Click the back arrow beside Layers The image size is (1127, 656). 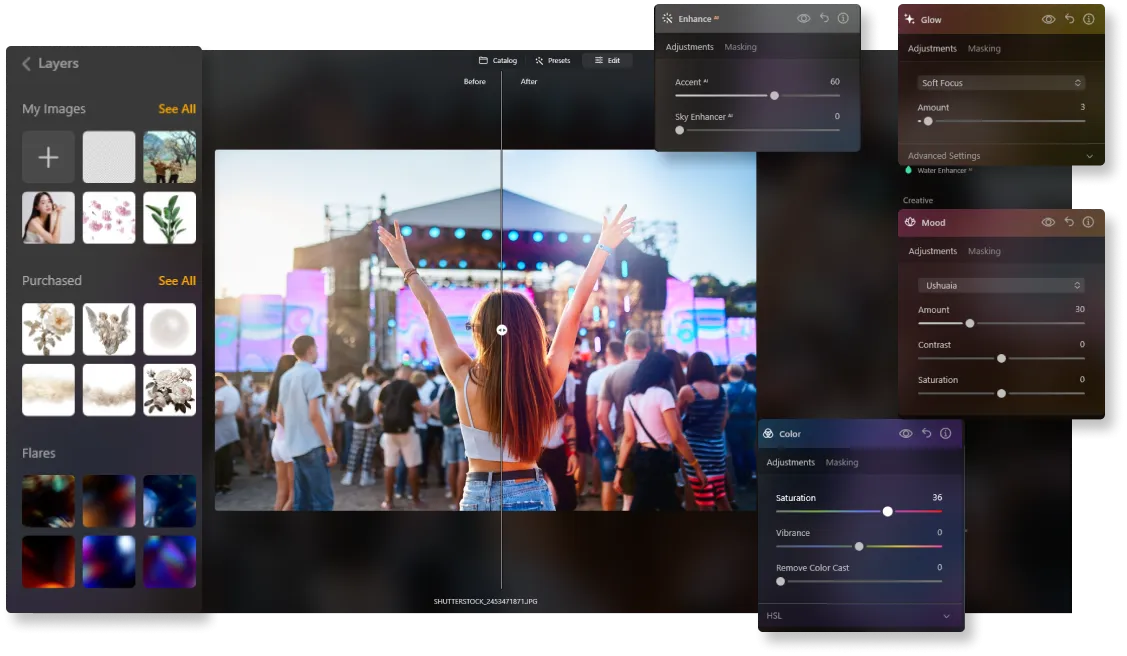(x=26, y=64)
